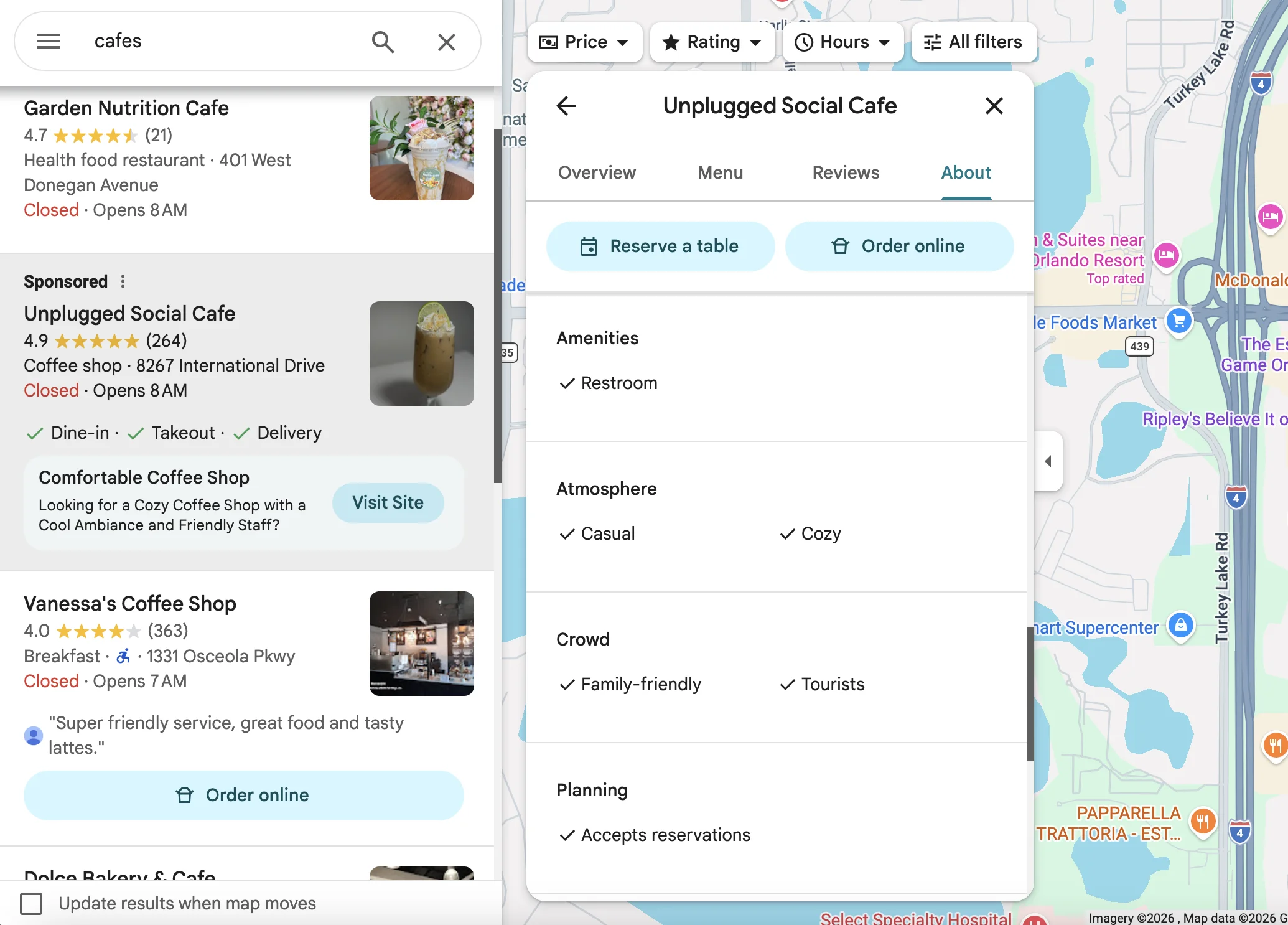Image resolution: width=1288 pixels, height=925 pixels.
Task: Open Vanessa's Coffee Shop photo thumbnail
Action: (x=421, y=643)
